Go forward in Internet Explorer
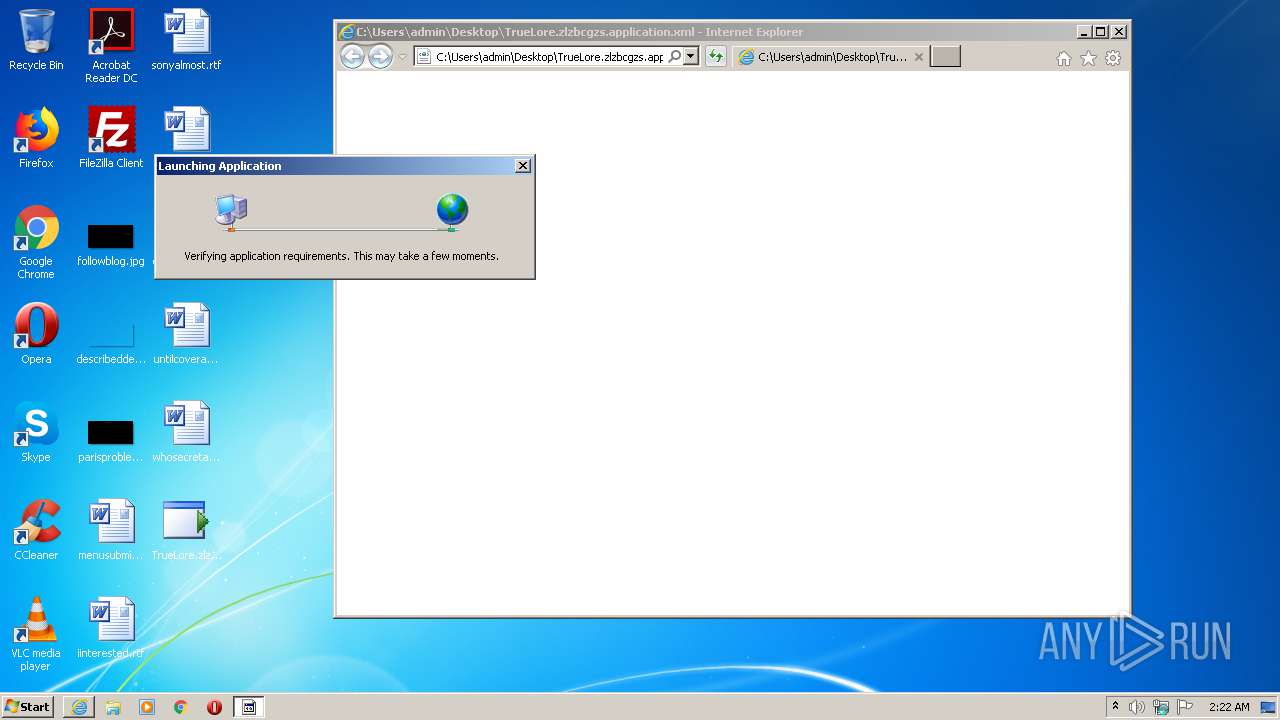The height and width of the screenshot is (720, 1280). click(x=380, y=57)
